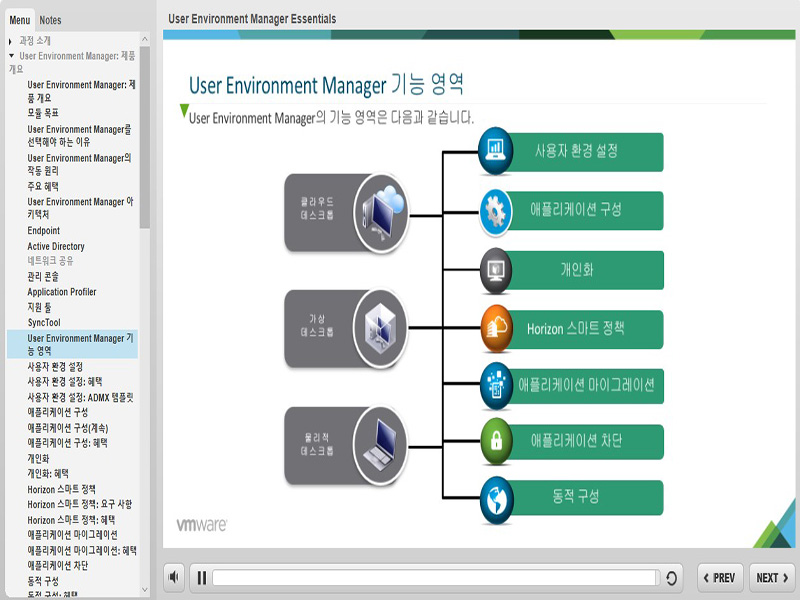Image resolution: width=800 pixels, height=600 pixels.
Task: Advance to the next slide with NEXT
Action: click(772, 578)
